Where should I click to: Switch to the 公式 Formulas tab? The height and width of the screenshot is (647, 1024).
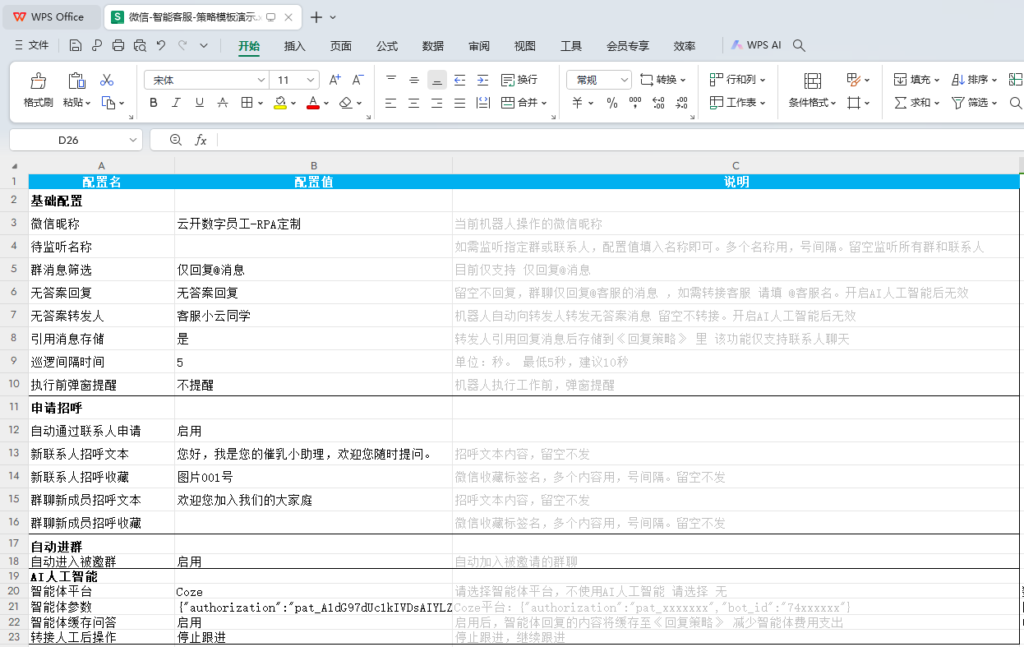point(387,46)
